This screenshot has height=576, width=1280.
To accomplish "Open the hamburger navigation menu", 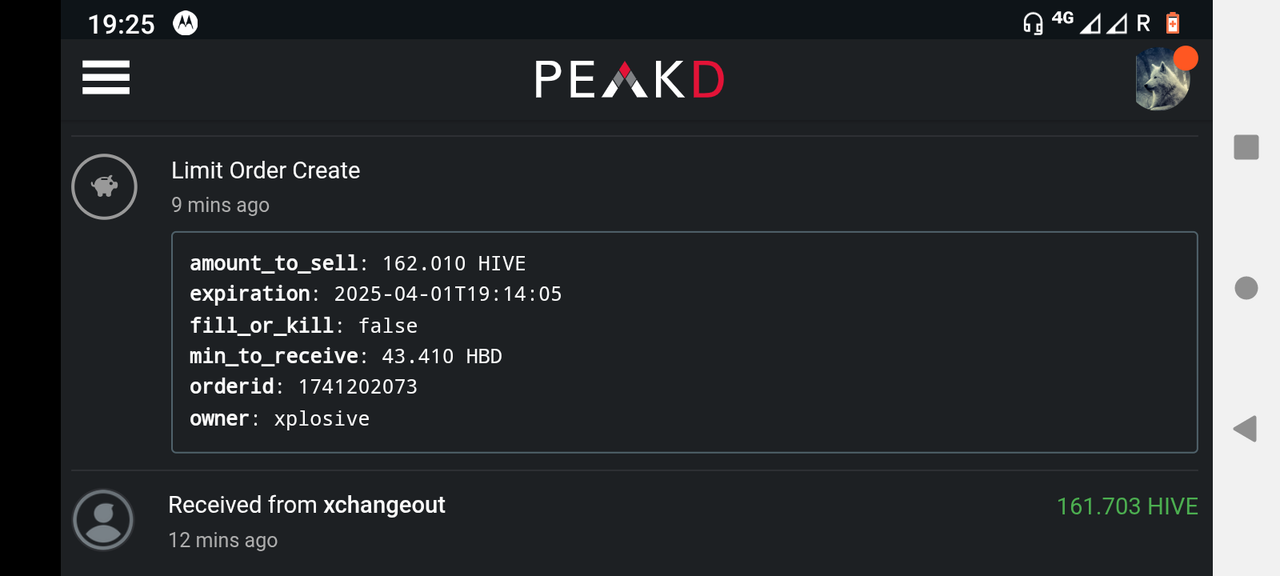I will (x=106, y=78).
